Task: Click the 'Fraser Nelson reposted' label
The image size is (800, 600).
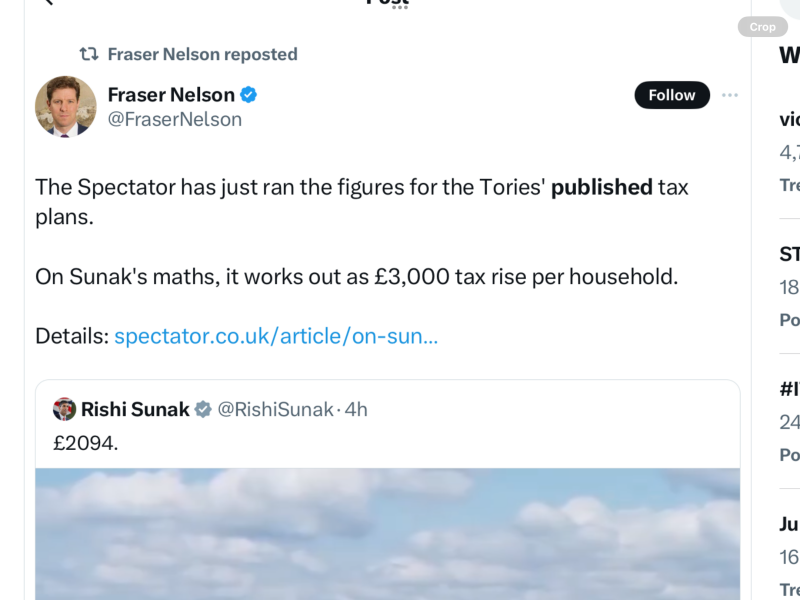Action: coord(202,54)
